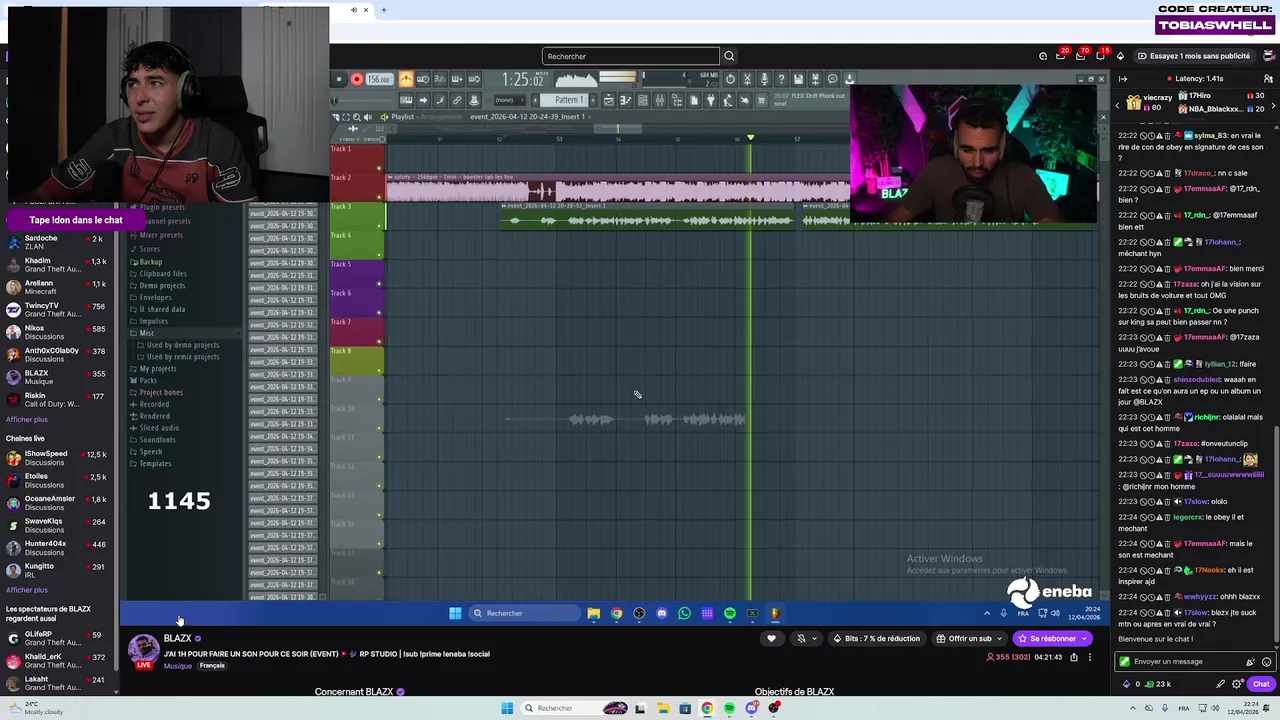Screen dimensions: 1280x720
Task: Open the Clipboard files browser folder
Action: pyautogui.click(x=162, y=274)
